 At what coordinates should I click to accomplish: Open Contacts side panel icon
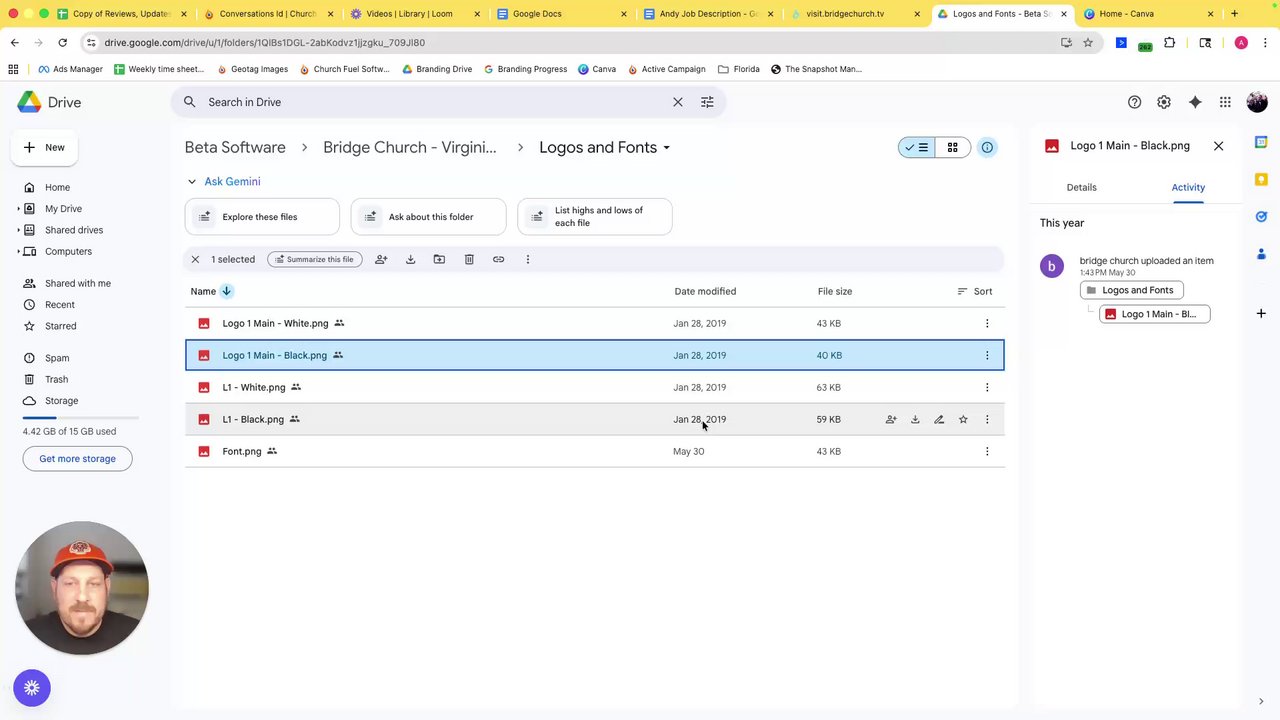coord(1261,253)
